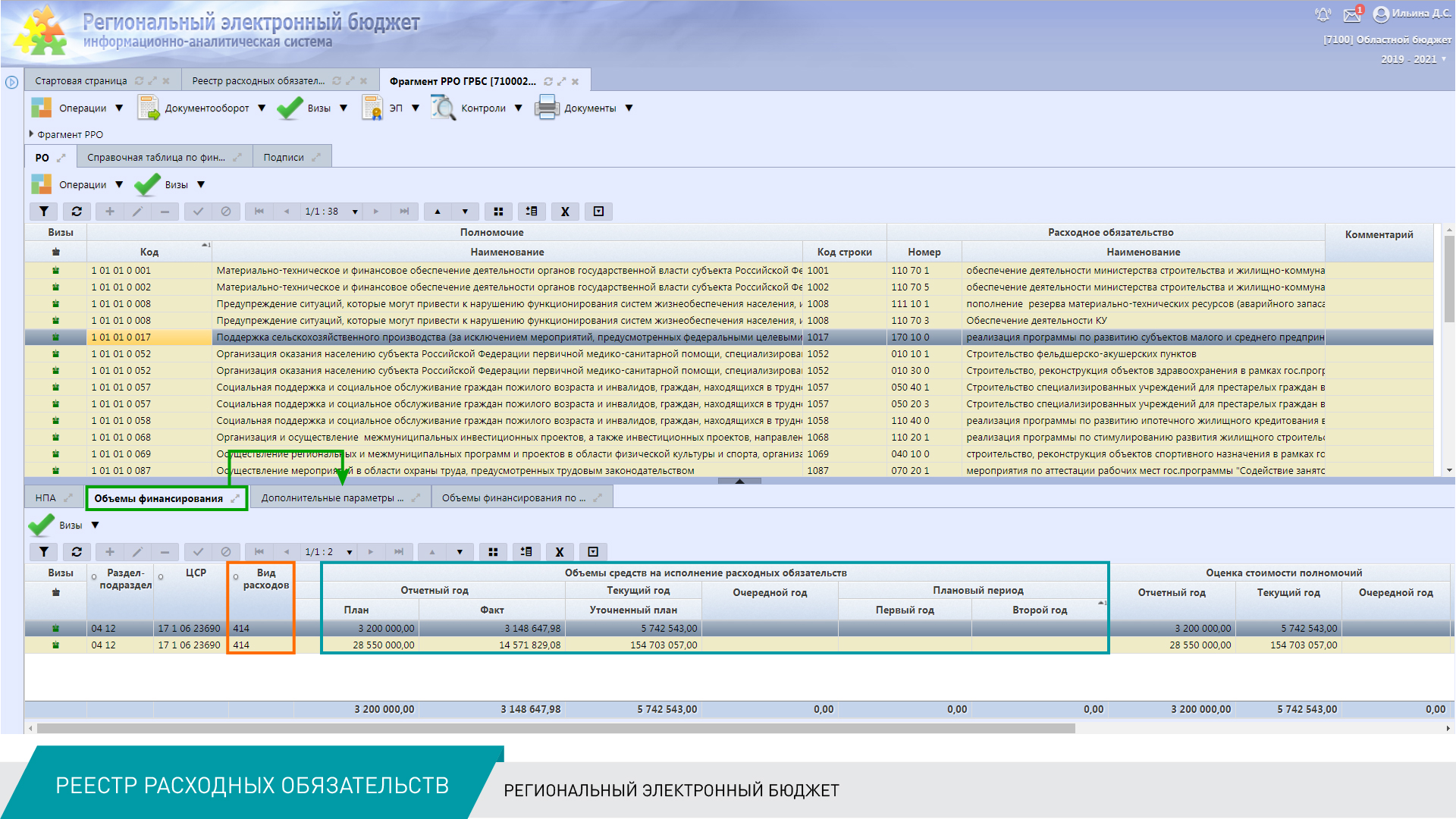Toggle the visa marker for row 1 01 01 0 001
Image resolution: width=1456 pixels, height=819 pixels.
click(55, 271)
